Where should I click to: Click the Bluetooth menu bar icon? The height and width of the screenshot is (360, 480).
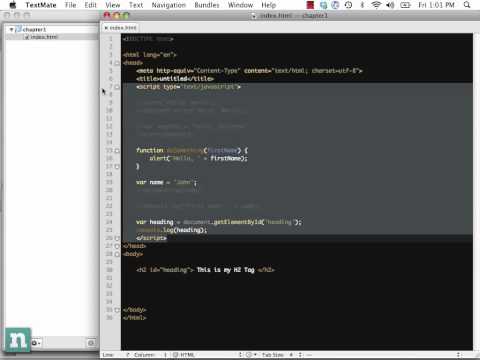362,5
